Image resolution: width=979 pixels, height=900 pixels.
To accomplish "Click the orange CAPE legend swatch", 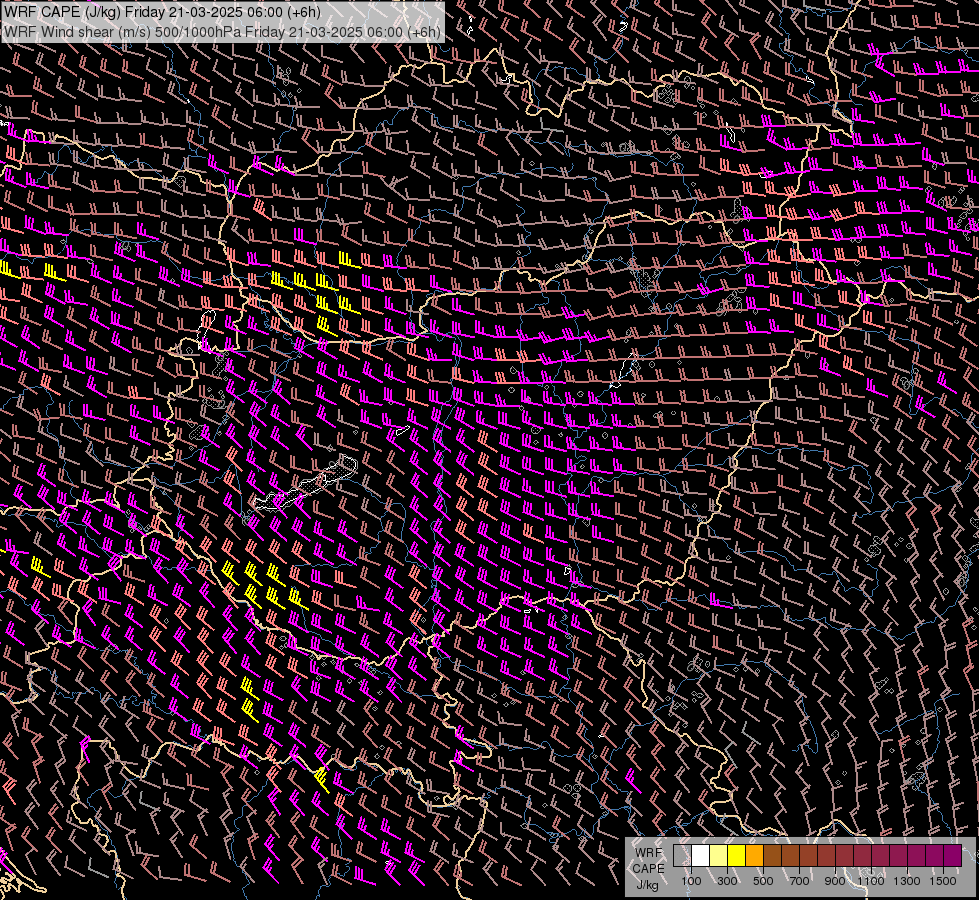I will click(x=754, y=856).
